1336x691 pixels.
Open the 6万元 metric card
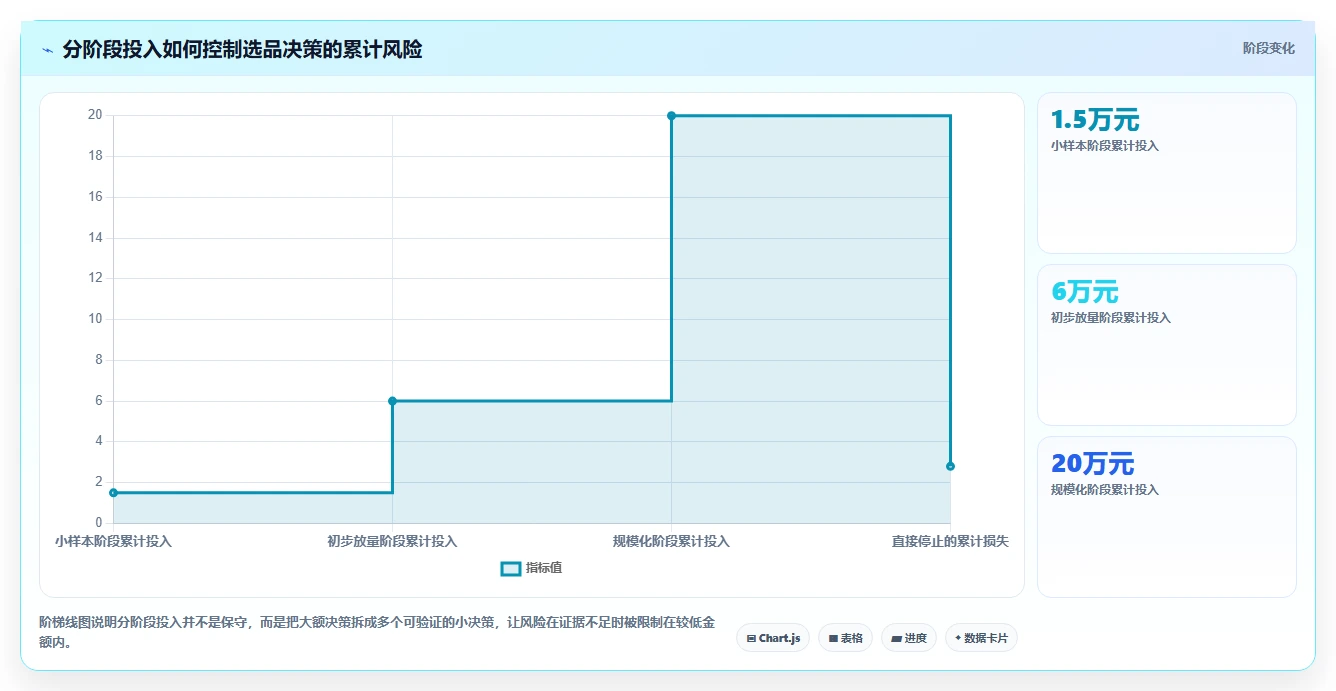pos(1167,345)
